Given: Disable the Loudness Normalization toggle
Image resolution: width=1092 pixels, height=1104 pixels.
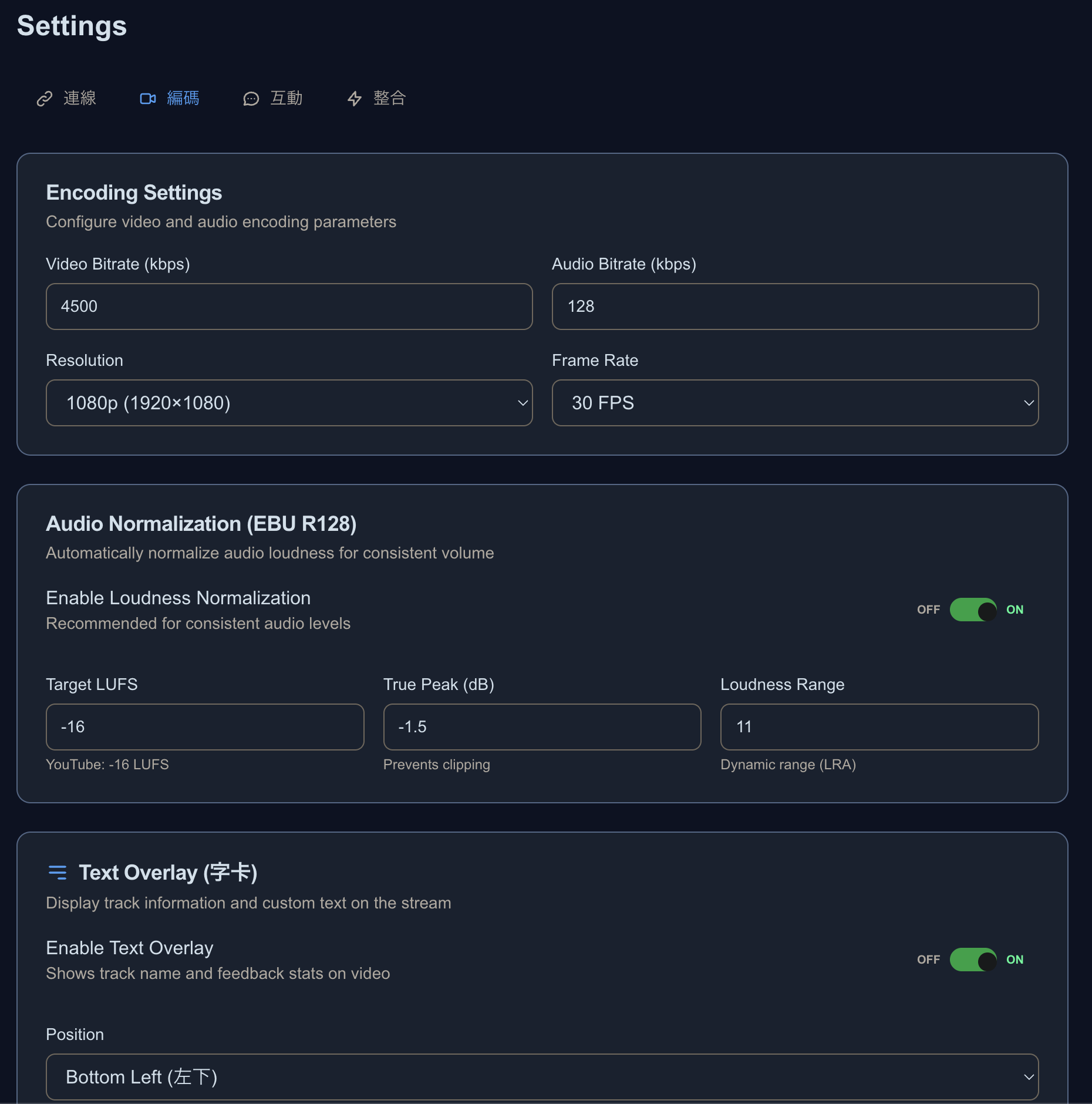Looking at the screenshot, I should tap(973, 610).
